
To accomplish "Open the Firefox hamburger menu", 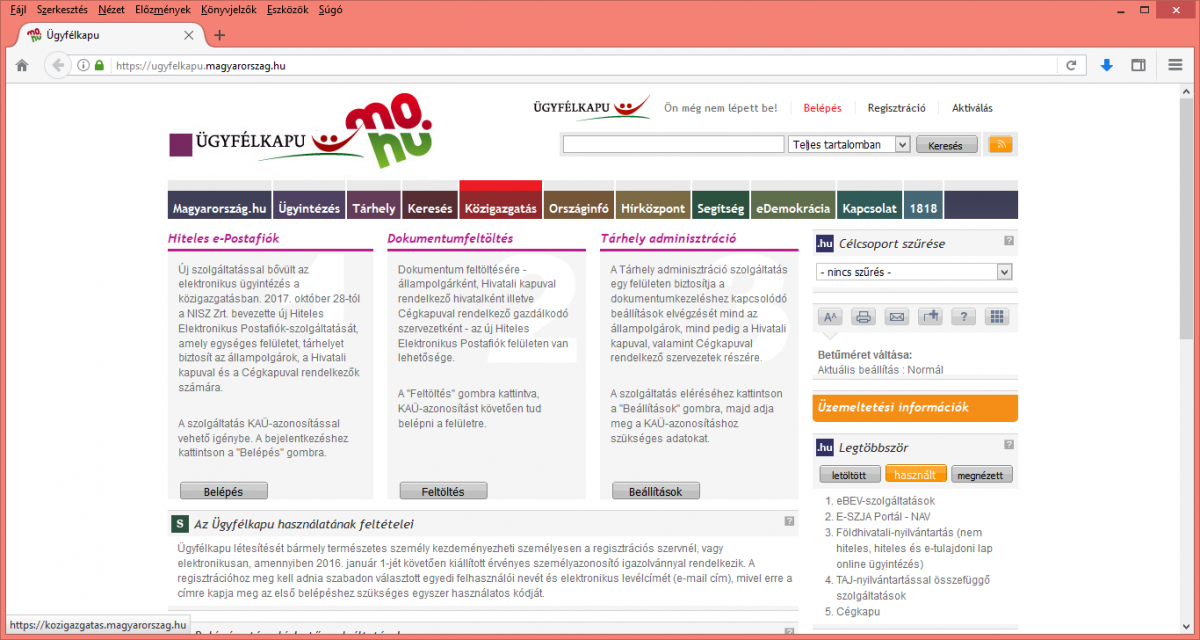I will click(1175, 65).
